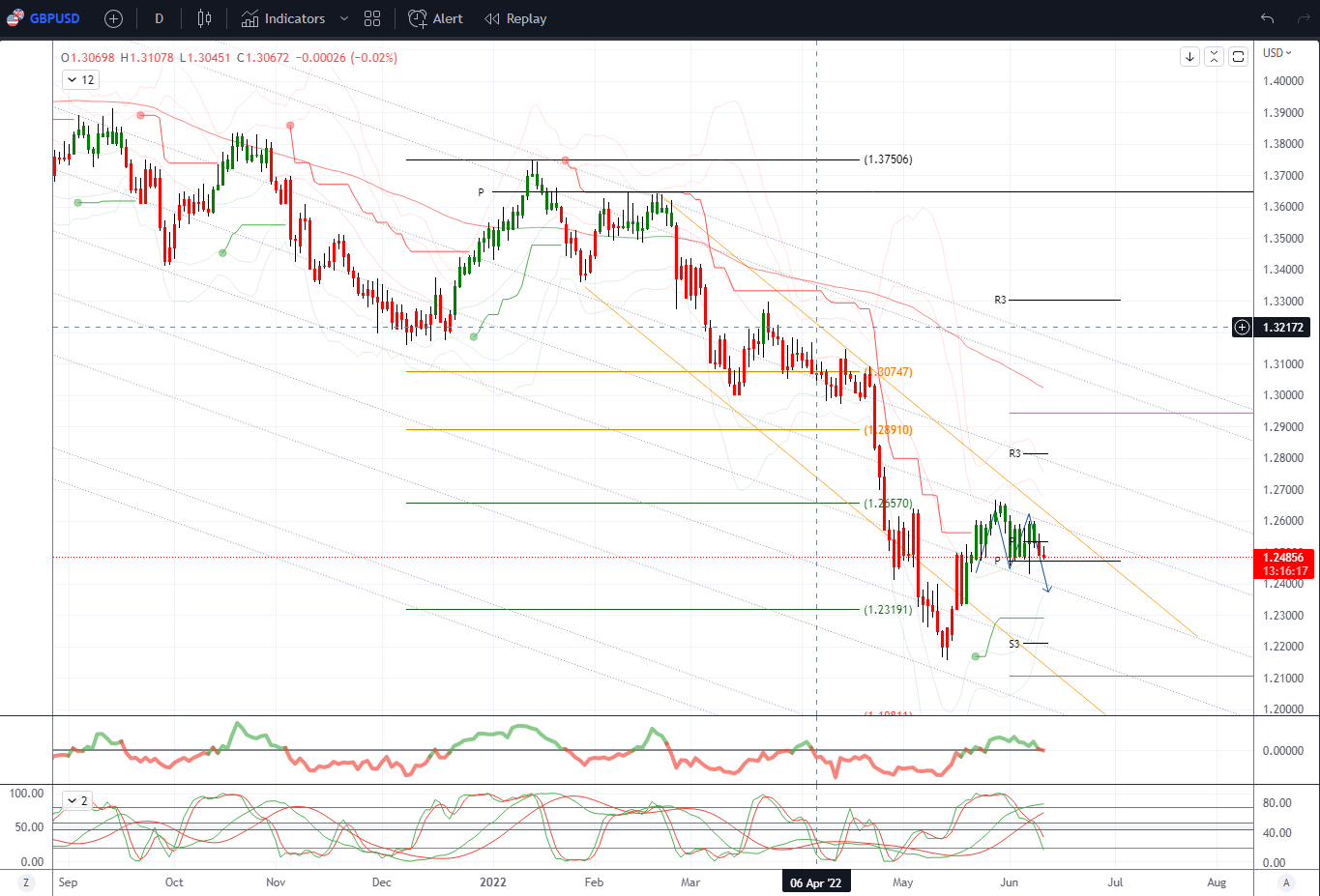The image size is (1320, 896).
Task: Open the Indicators dialog
Action: coord(283,18)
